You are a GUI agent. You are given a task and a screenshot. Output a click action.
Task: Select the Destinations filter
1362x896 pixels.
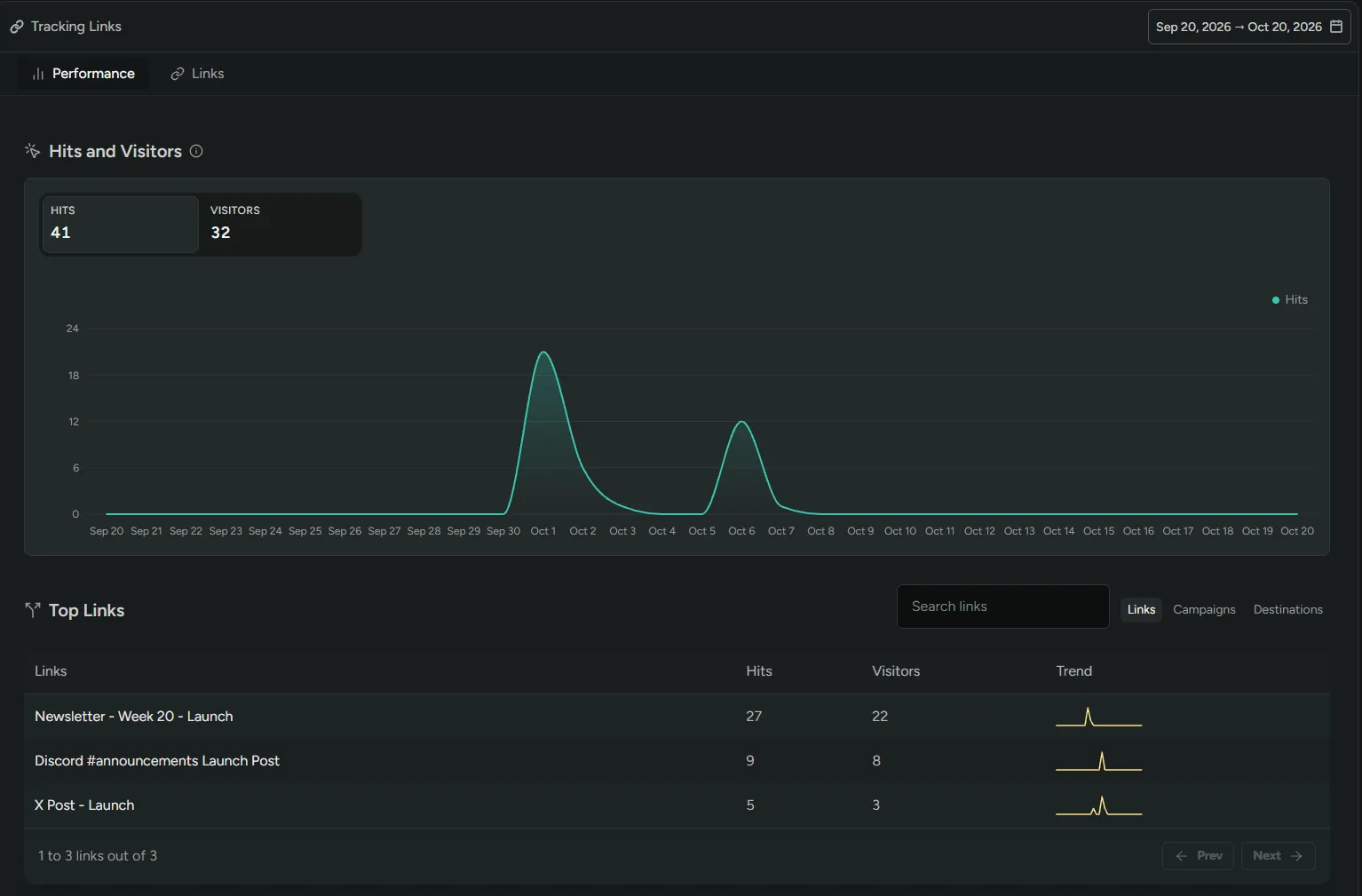pos(1288,609)
